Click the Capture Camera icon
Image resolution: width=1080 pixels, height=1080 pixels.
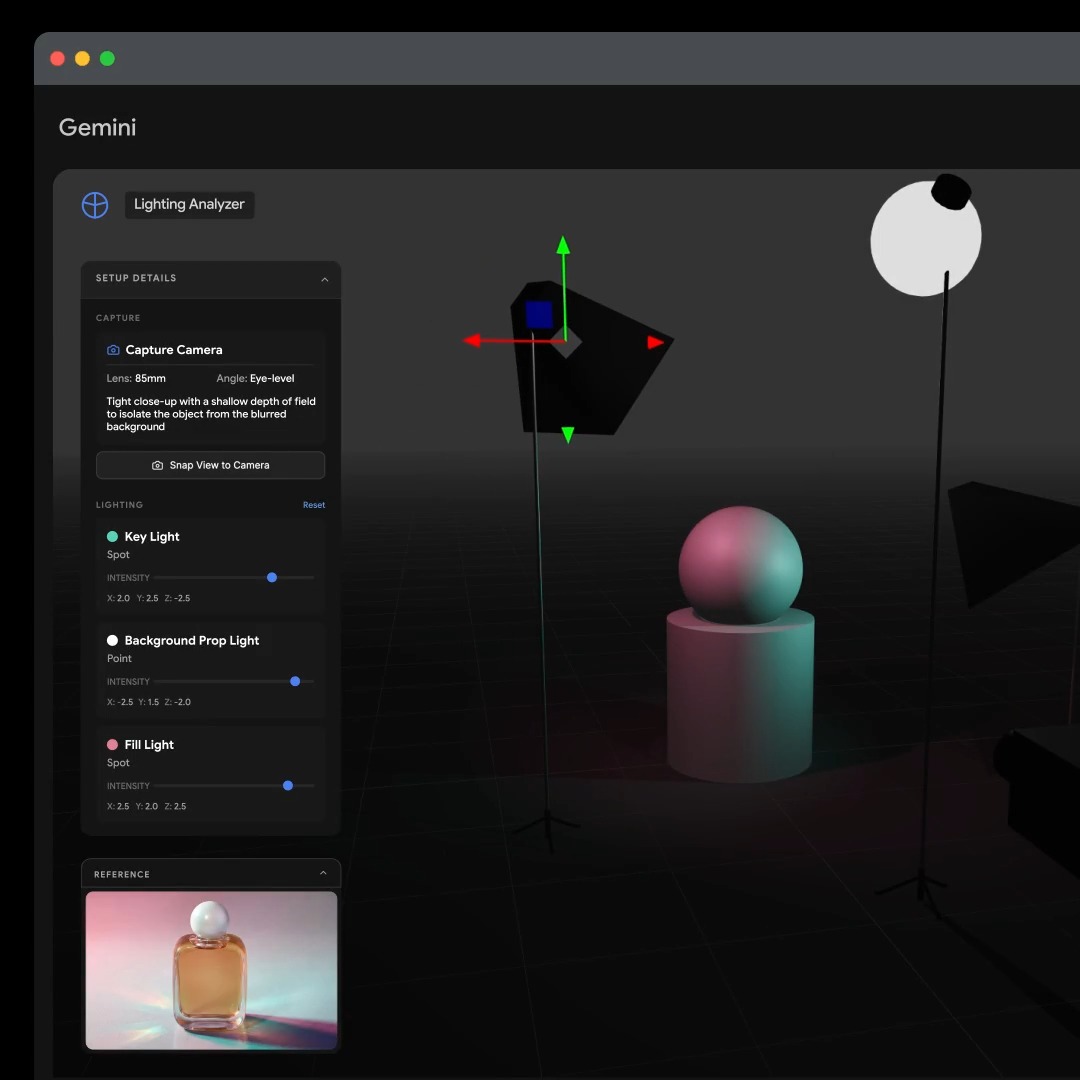(113, 350)
